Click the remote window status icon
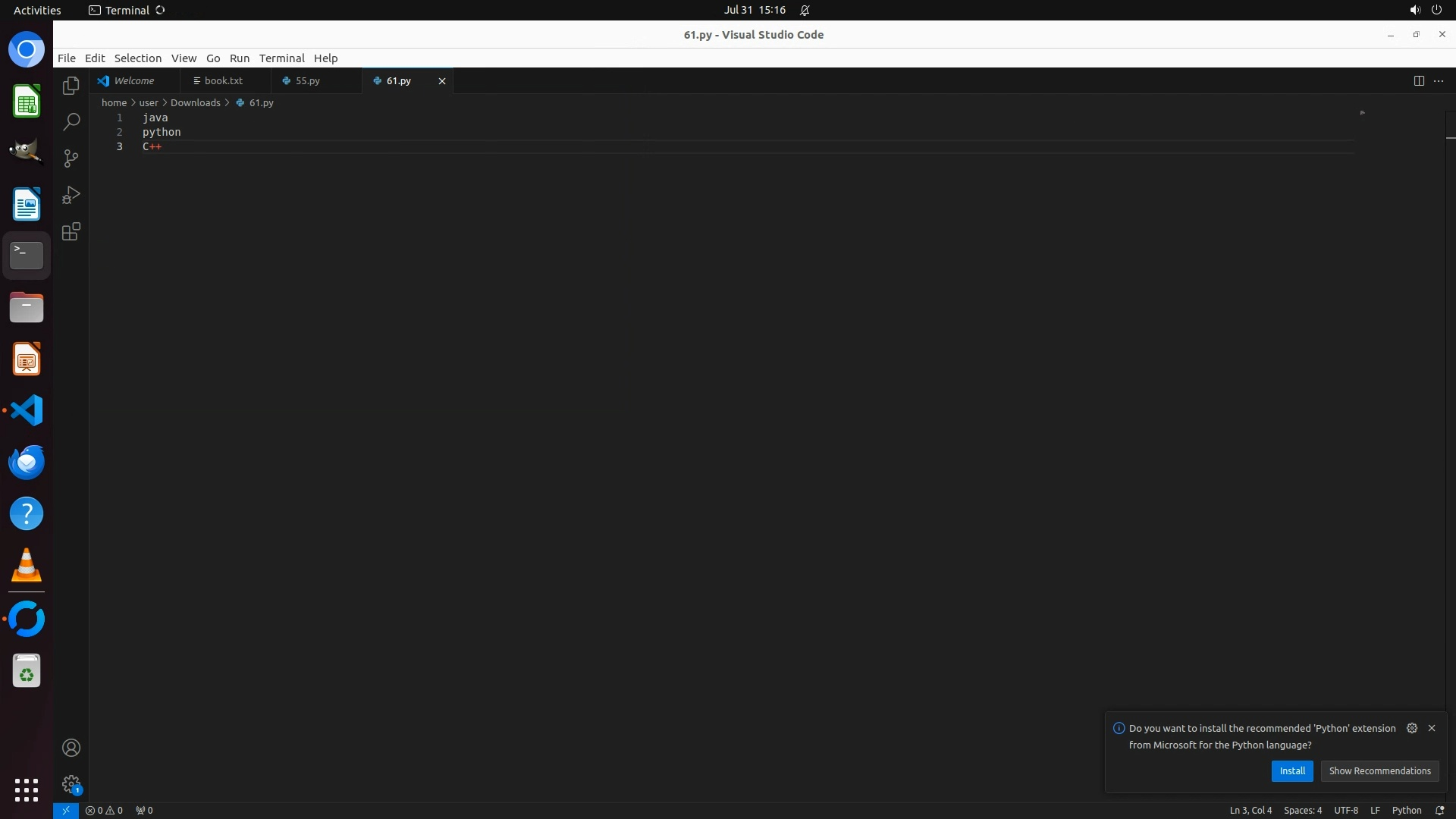This screenshot has width=1456, height=819. pos(66,810)
